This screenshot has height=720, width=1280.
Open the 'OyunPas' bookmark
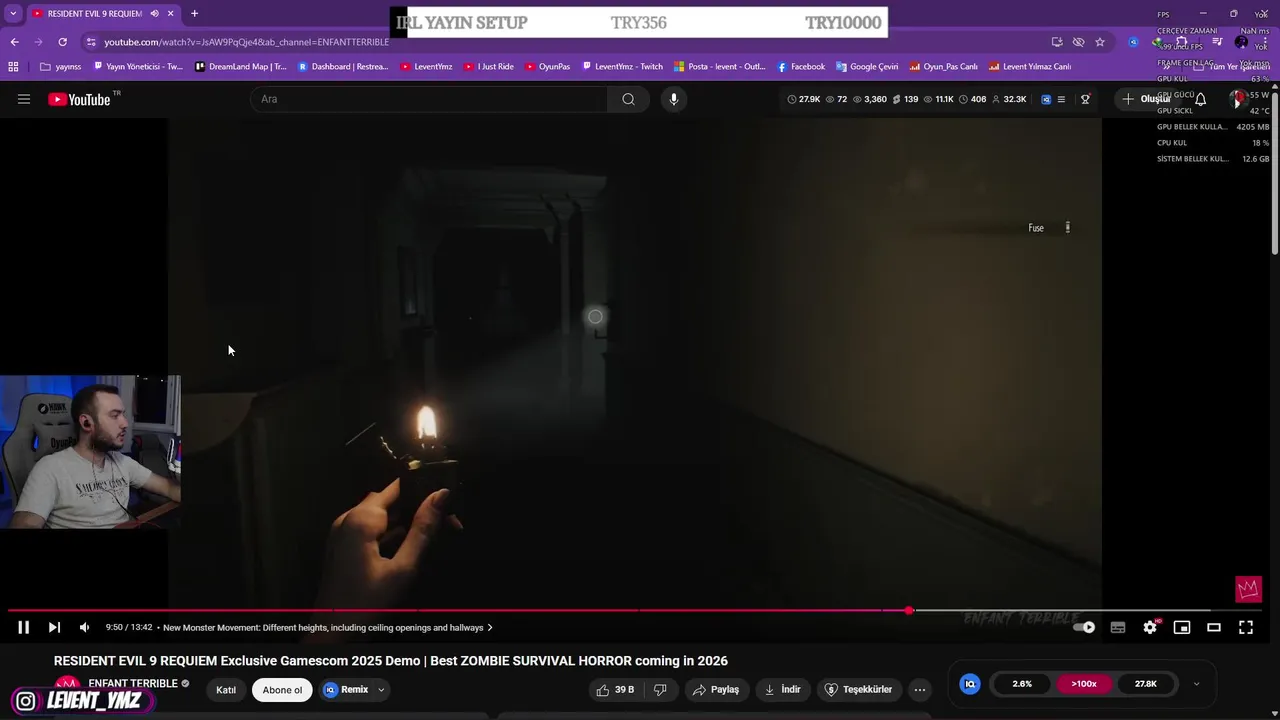click(x=548, y=67)
